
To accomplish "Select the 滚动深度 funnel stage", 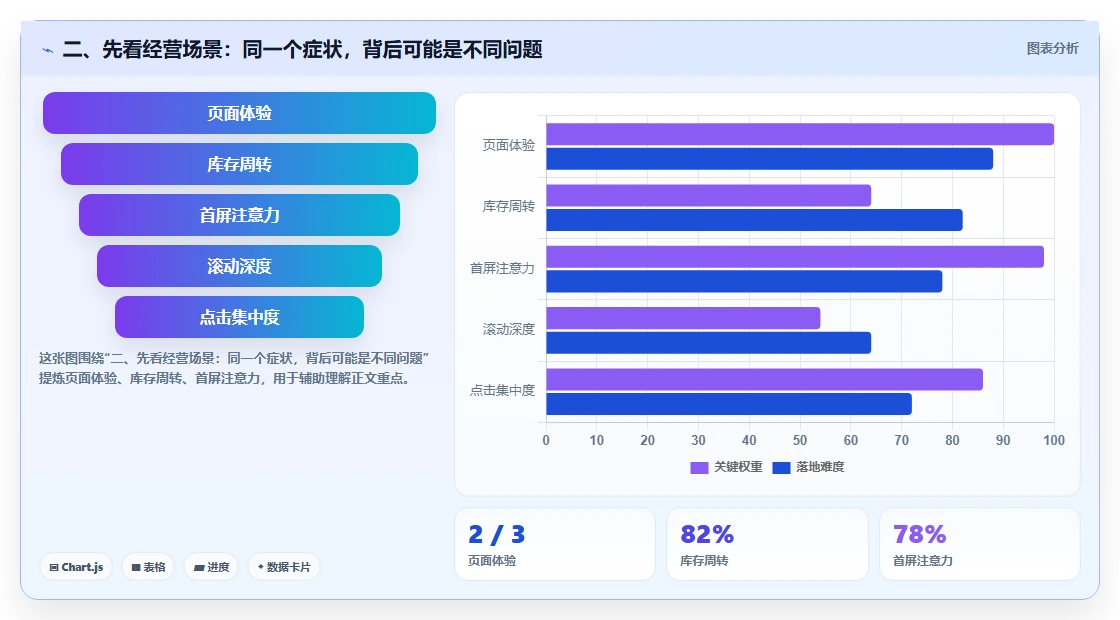I will click(x=239, y=266).
